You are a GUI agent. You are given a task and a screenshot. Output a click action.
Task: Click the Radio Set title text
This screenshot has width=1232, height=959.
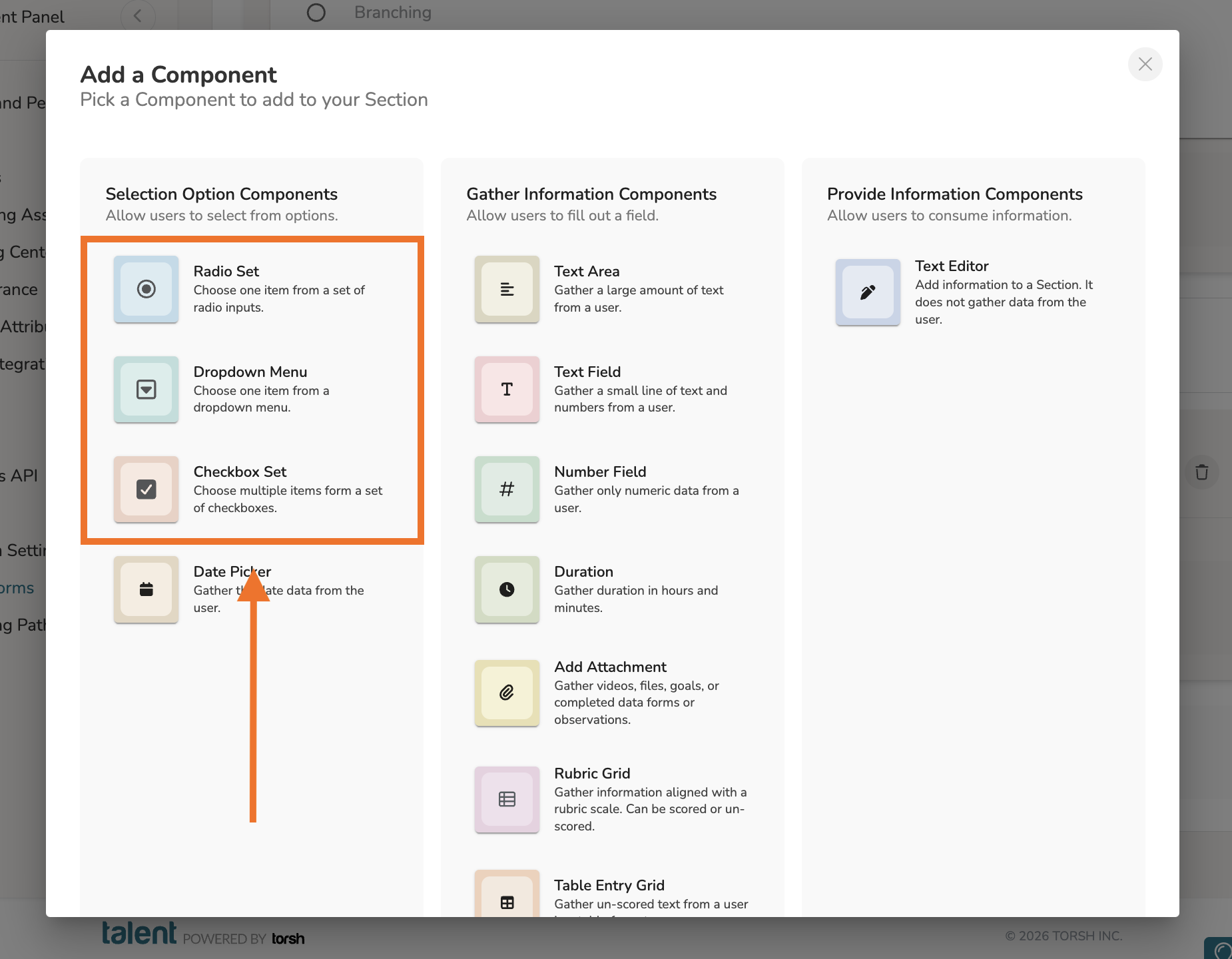pyautogui.click(x=226, y=271)
